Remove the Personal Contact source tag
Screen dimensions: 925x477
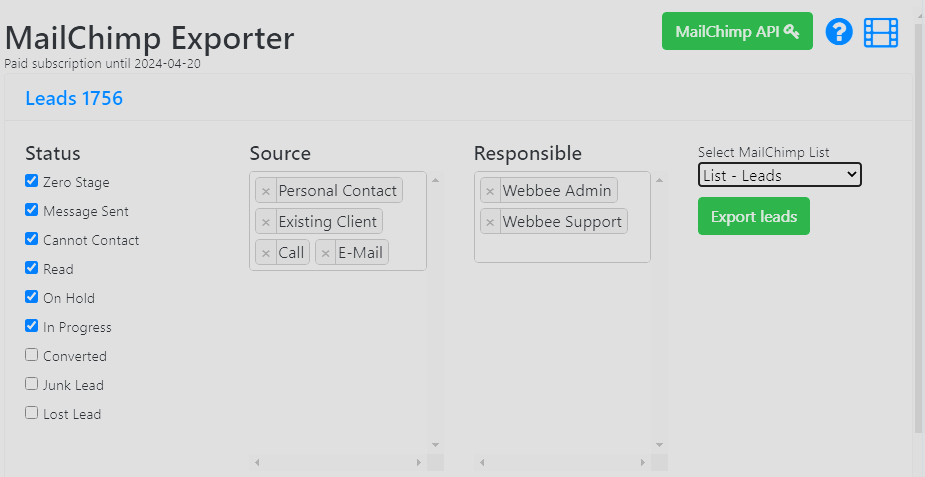[266, 191]
